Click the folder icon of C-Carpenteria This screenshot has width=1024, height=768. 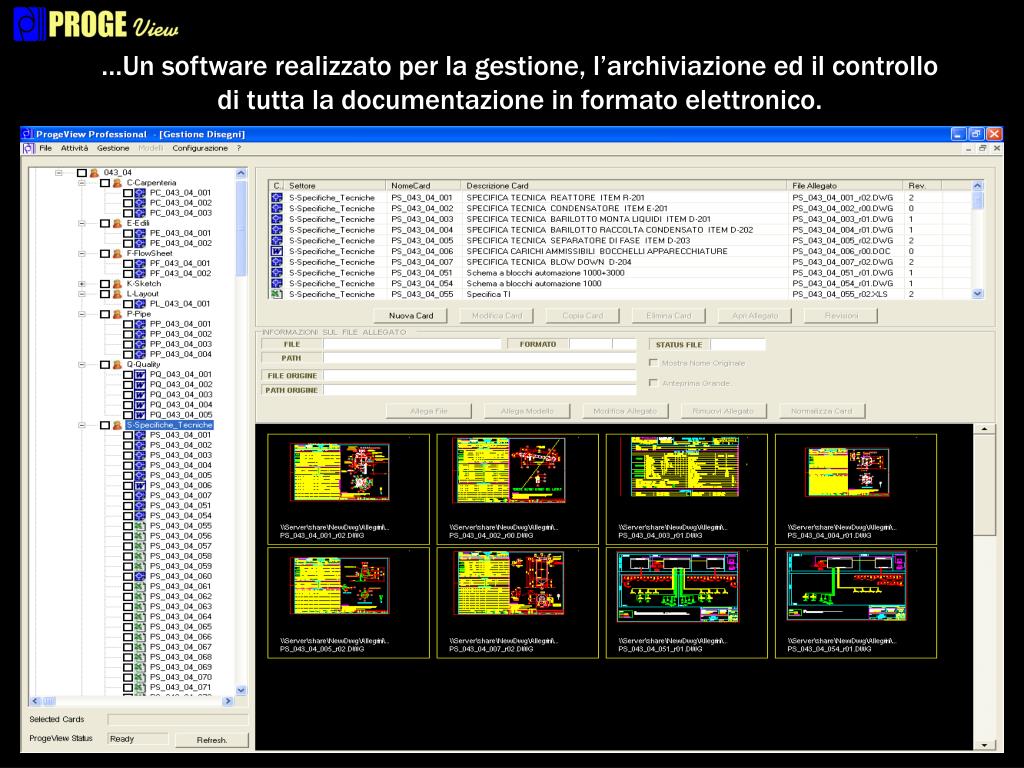click(117, 183)
